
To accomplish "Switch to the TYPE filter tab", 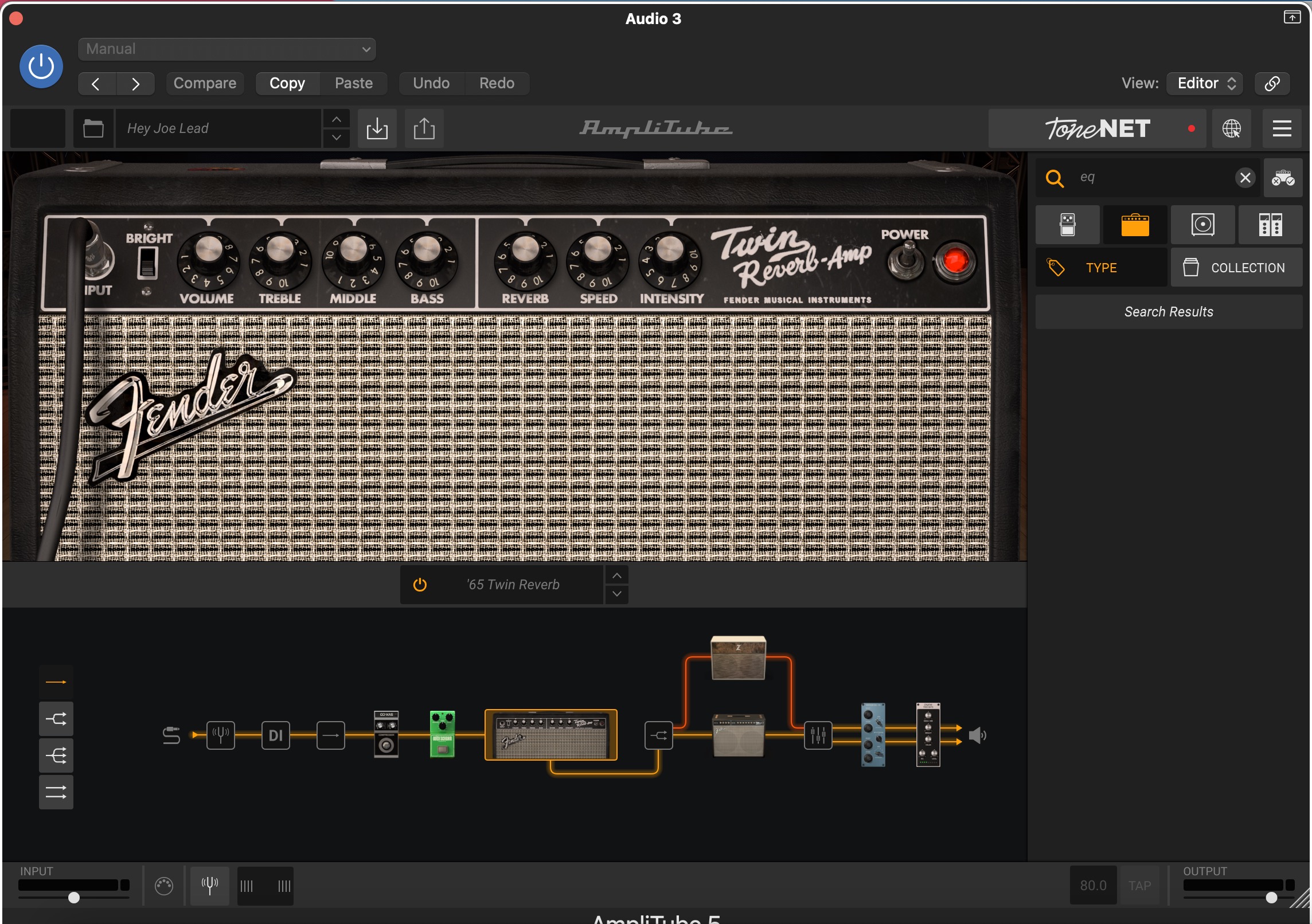I will tap(1101, 268).
